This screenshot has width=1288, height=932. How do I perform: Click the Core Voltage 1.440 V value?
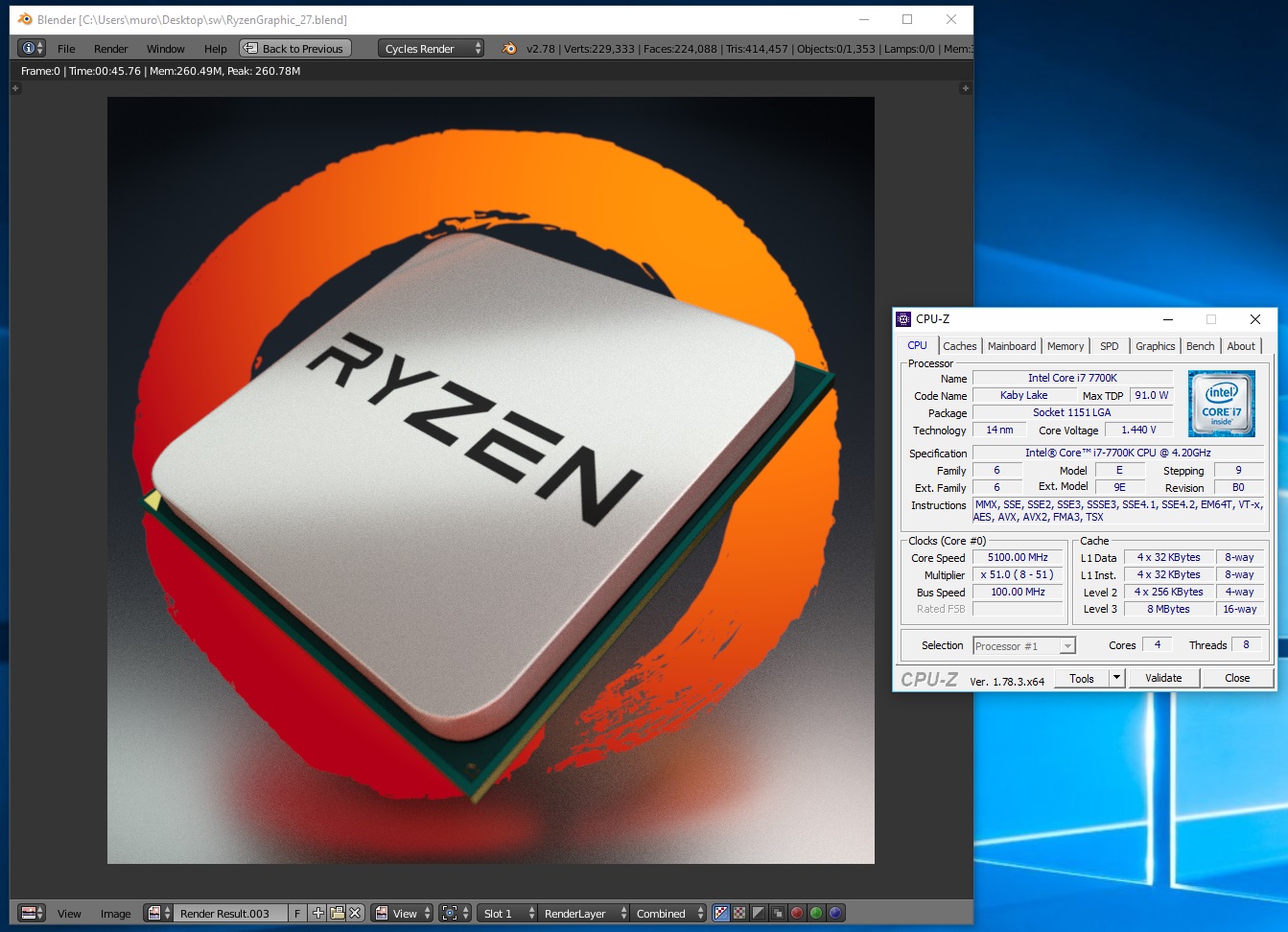click(x=1138, y=430)
